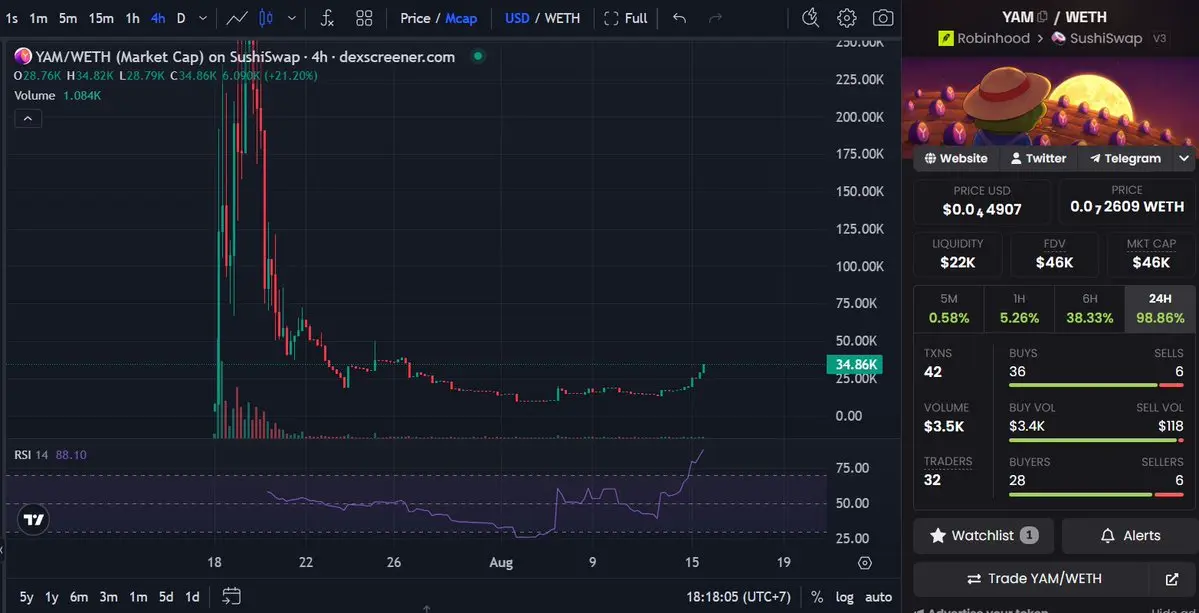The height and width of the screenshot is (613, 1199).
Task: Click the SushiSwap DEX link
Action: (1097, 38)
